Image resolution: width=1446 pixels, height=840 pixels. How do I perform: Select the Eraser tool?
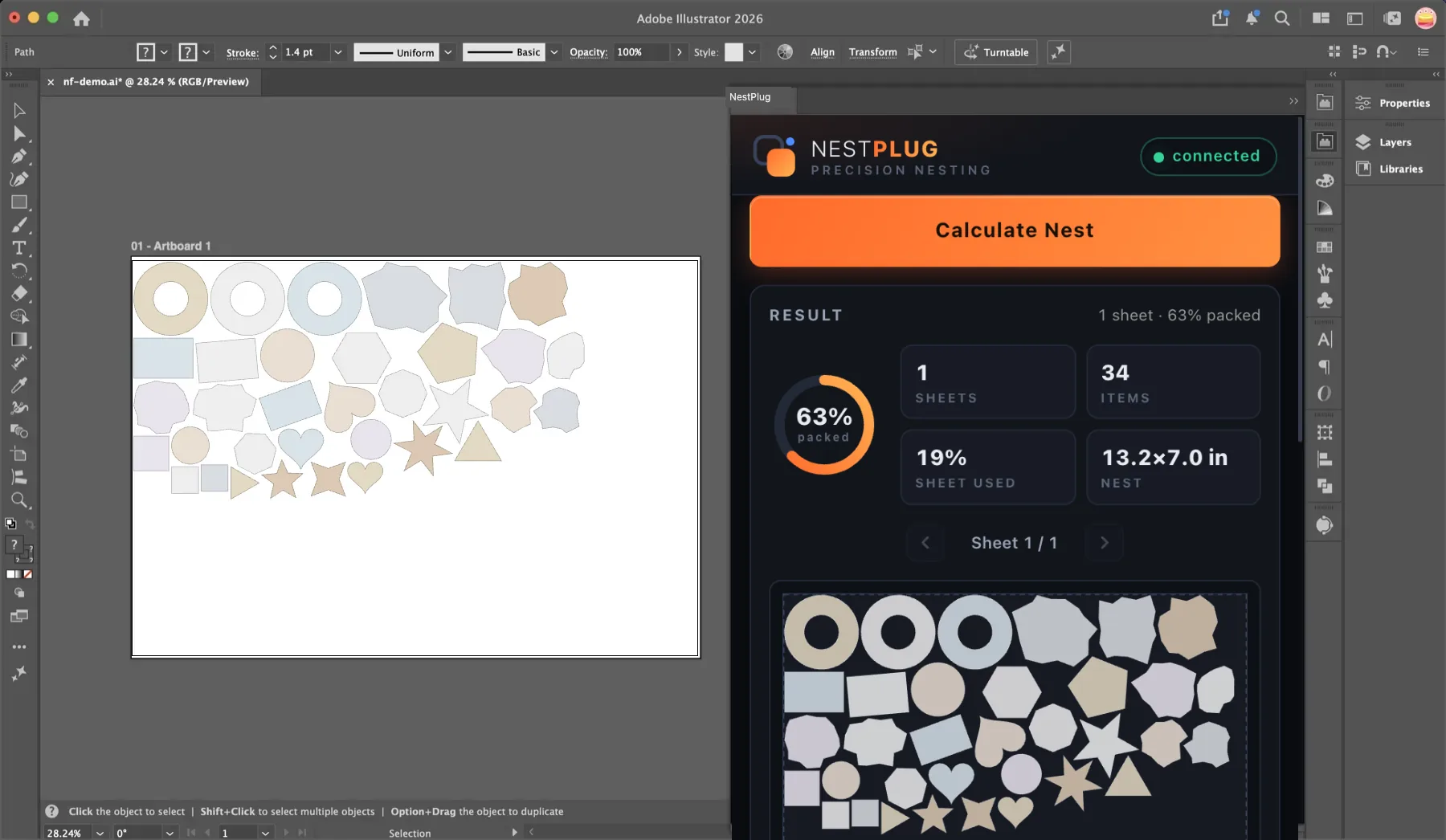19,294
